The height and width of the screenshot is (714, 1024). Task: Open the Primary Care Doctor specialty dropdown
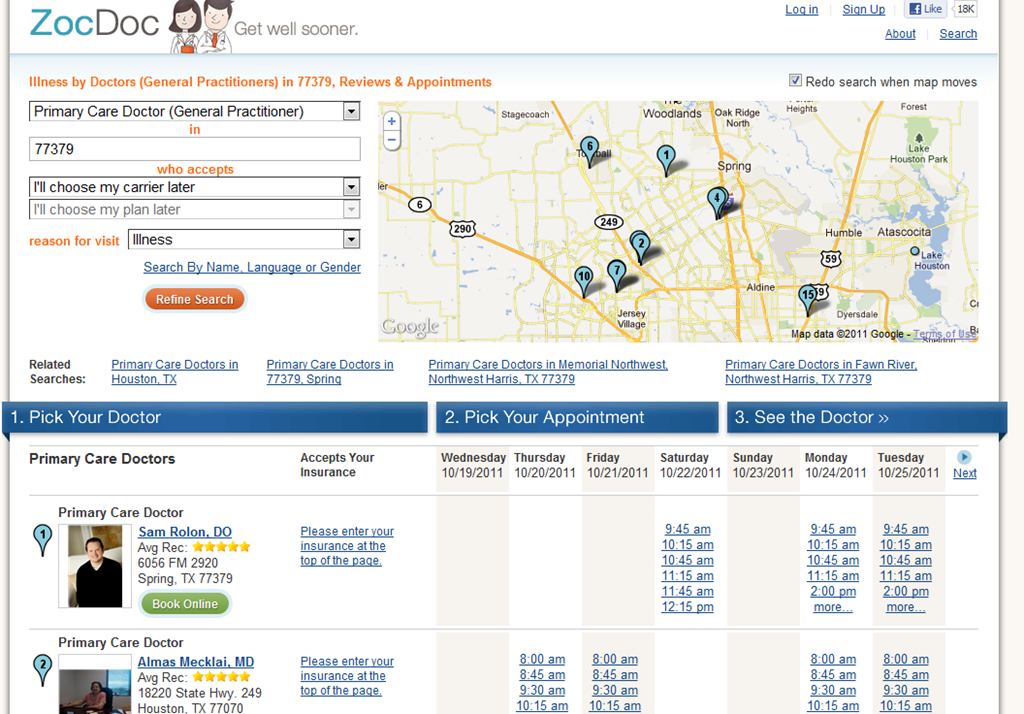(x=195, y=112)
